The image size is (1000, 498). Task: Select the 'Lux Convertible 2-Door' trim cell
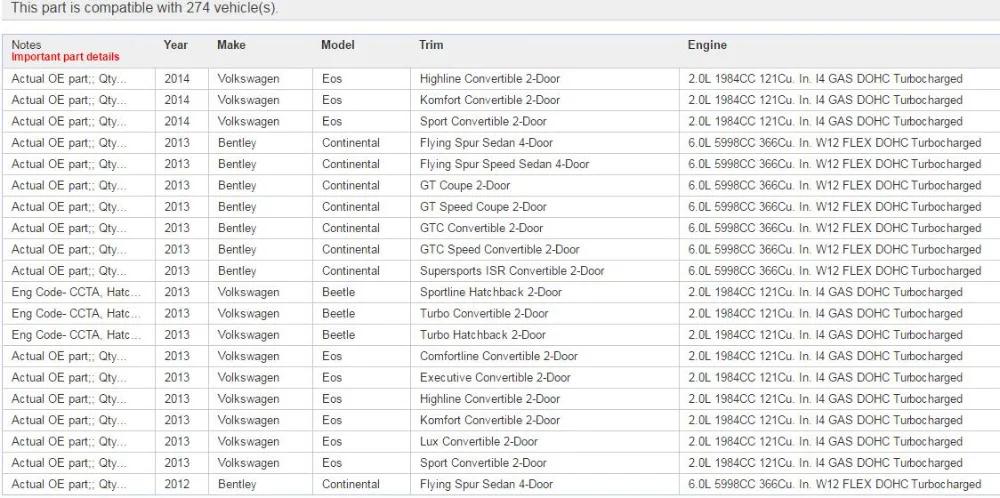tap(479, 441)
